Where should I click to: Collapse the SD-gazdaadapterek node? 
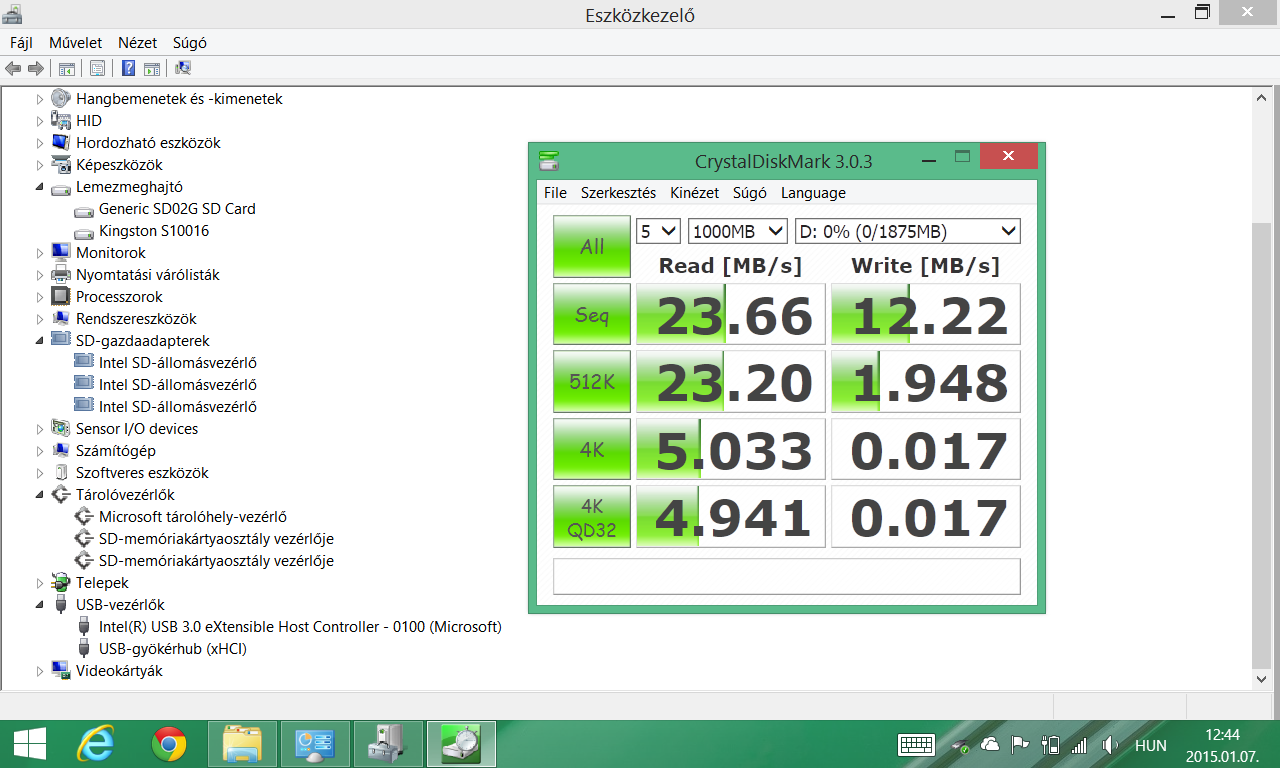click(x=40, y=341)
